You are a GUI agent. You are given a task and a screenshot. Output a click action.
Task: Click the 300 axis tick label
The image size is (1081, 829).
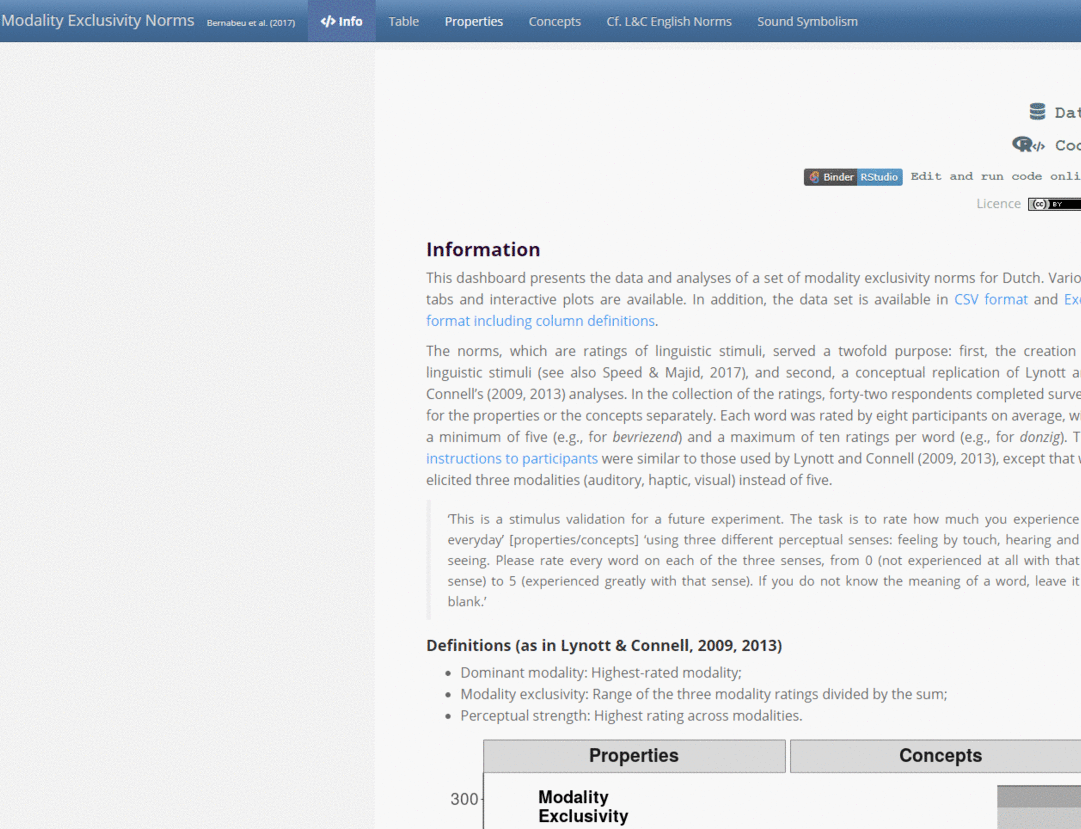[464, 799]
